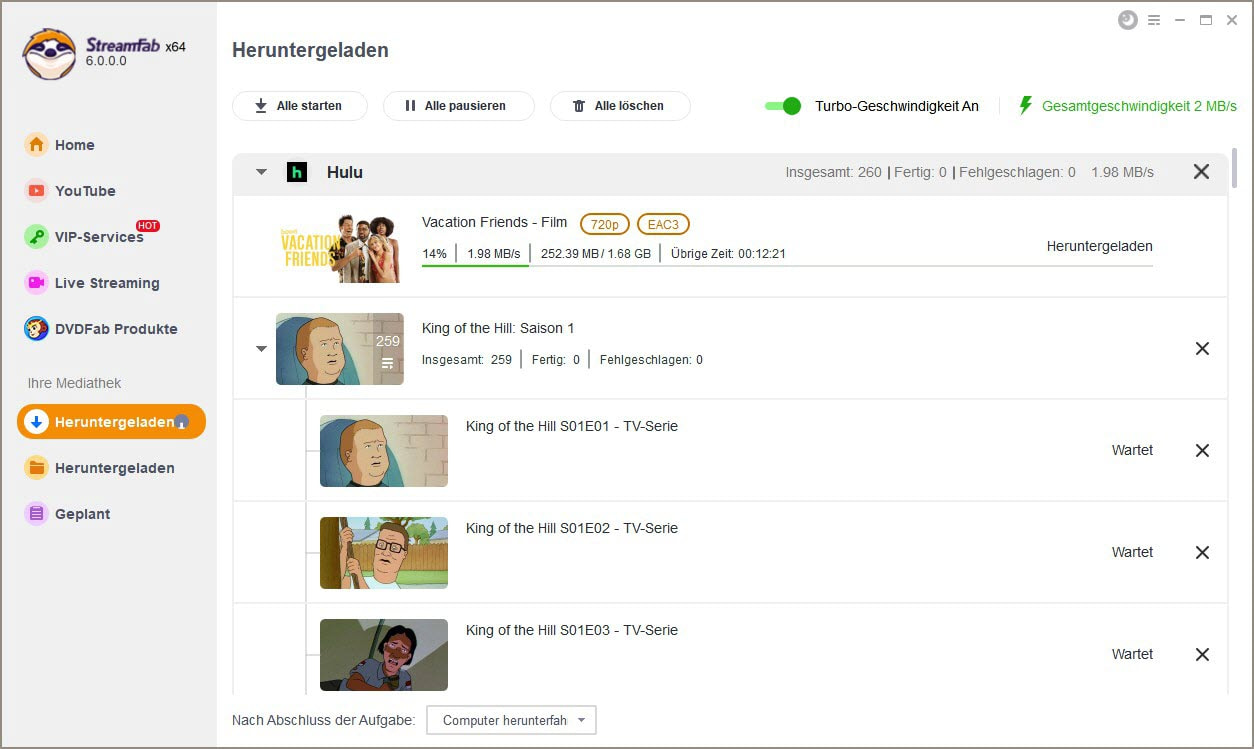The width and height of the screenshot is (1254, 749).
Task: Click the King of the Hill S01E01 thumbnail
Action: 384,451
